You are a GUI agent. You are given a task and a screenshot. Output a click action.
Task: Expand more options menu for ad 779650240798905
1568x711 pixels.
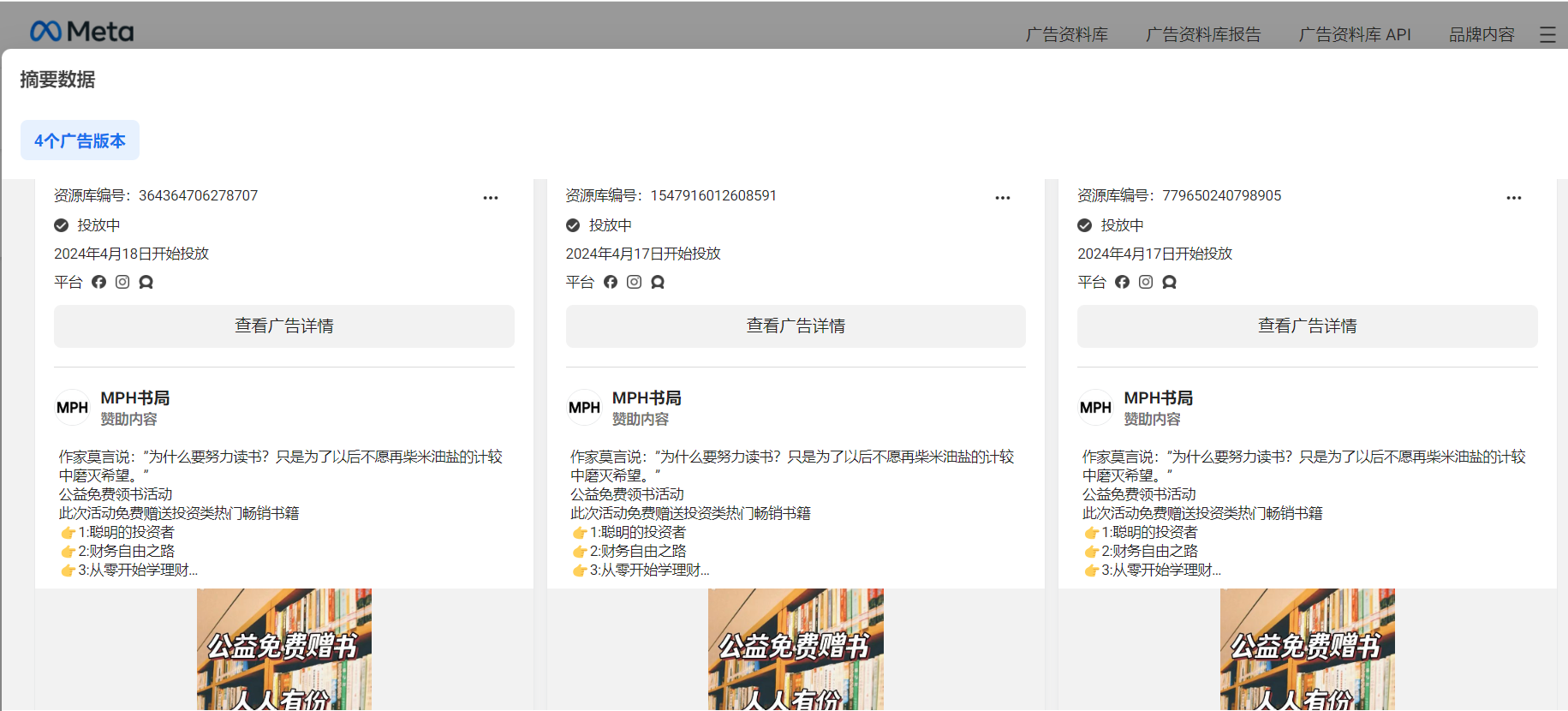coord(1513,198)
